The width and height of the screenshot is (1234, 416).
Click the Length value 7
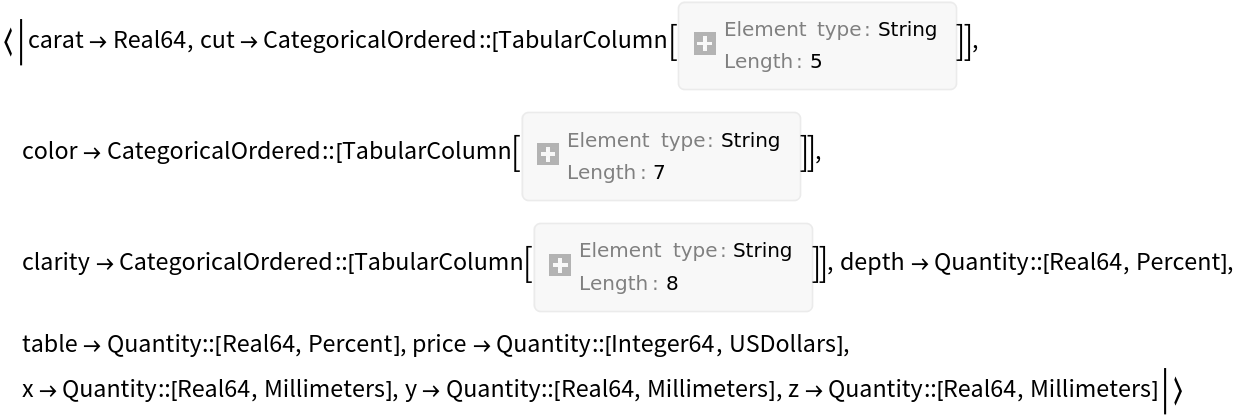[x=659, y=172]
